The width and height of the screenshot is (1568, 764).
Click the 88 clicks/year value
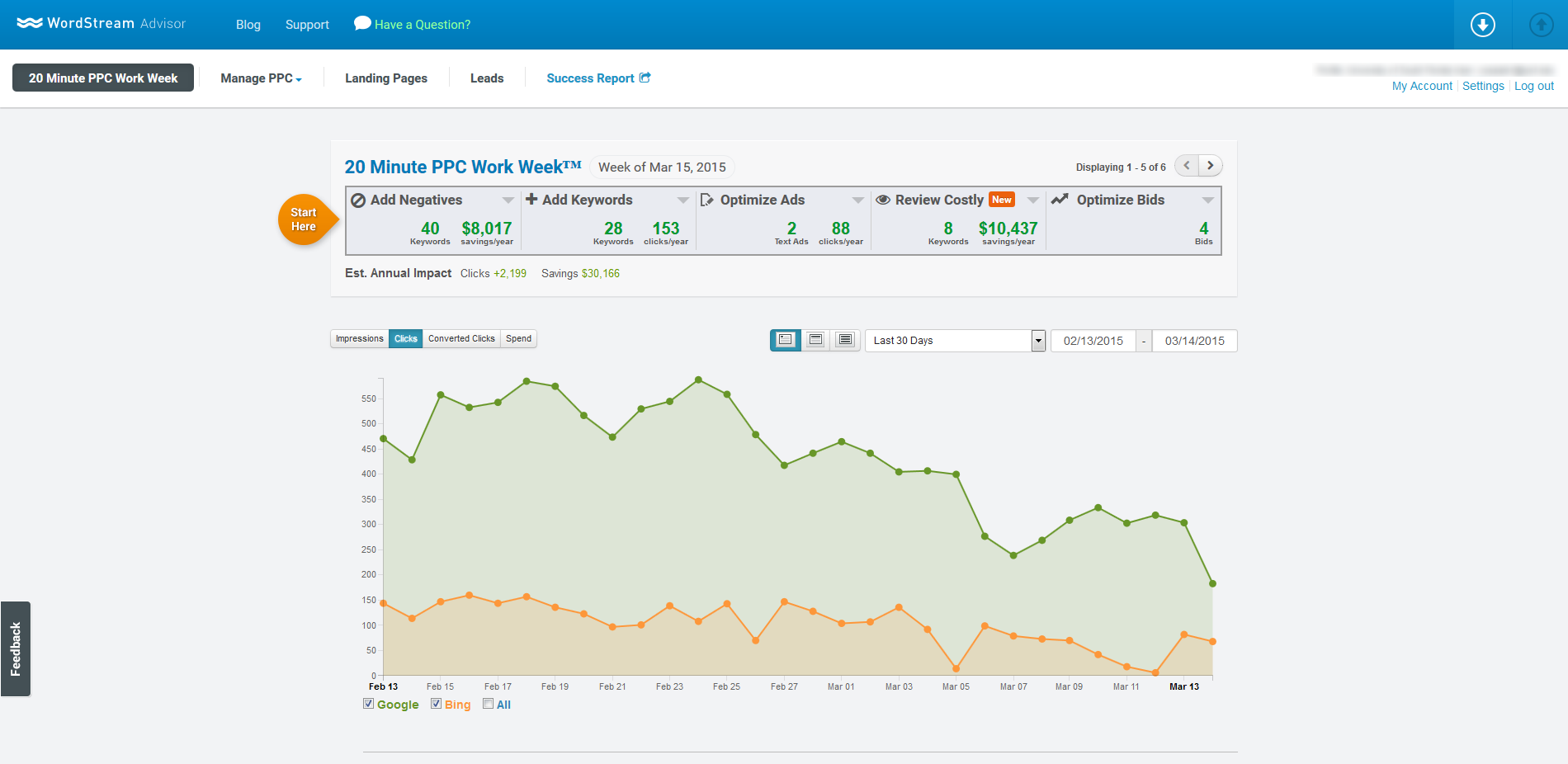pyautogui.click(x=841, y=233)
